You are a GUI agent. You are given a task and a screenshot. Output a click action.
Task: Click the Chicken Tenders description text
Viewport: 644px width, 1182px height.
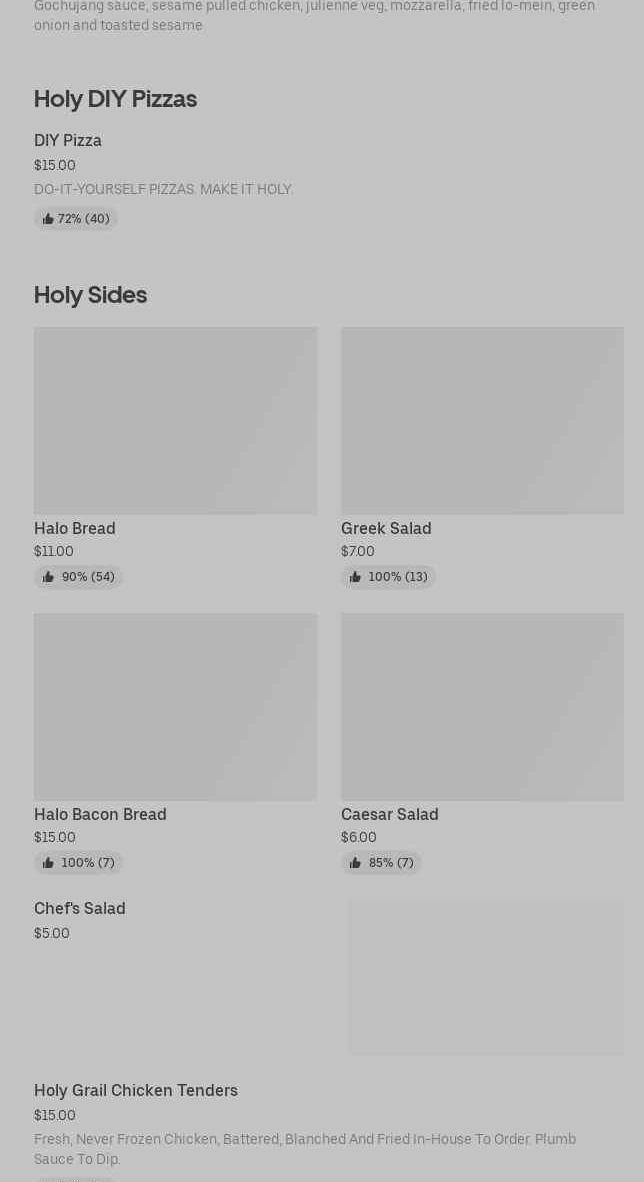coord(305,1149)
